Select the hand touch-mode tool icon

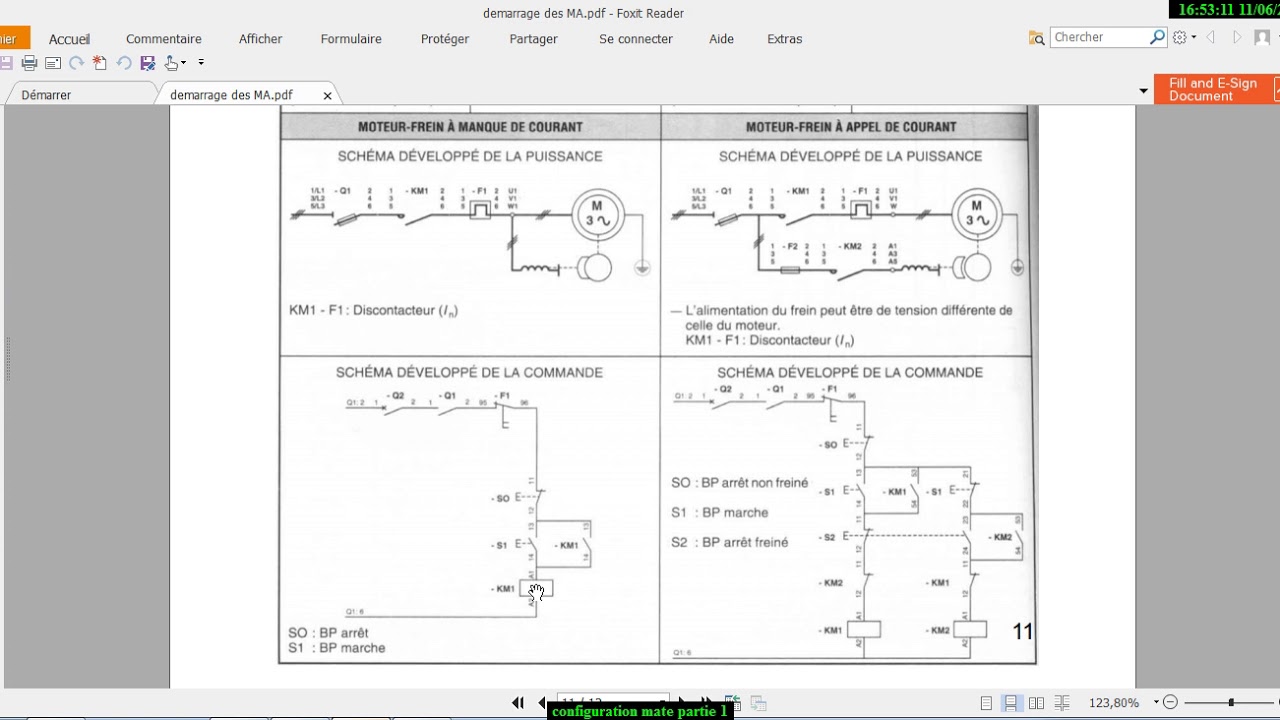pyautogui.click(x=172, y=63)
